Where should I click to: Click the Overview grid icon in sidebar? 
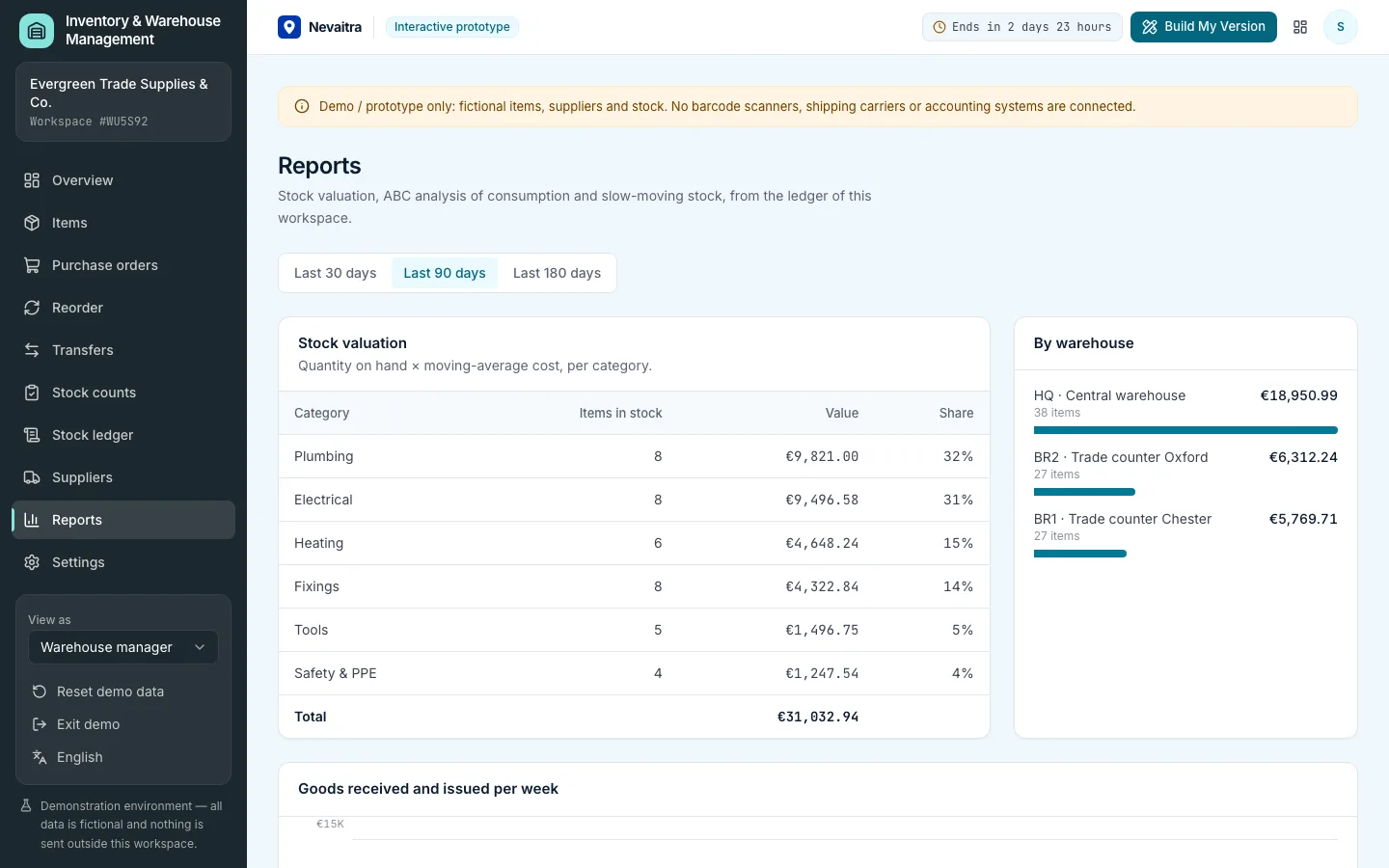pyautogui.click(x=32, y=180)
